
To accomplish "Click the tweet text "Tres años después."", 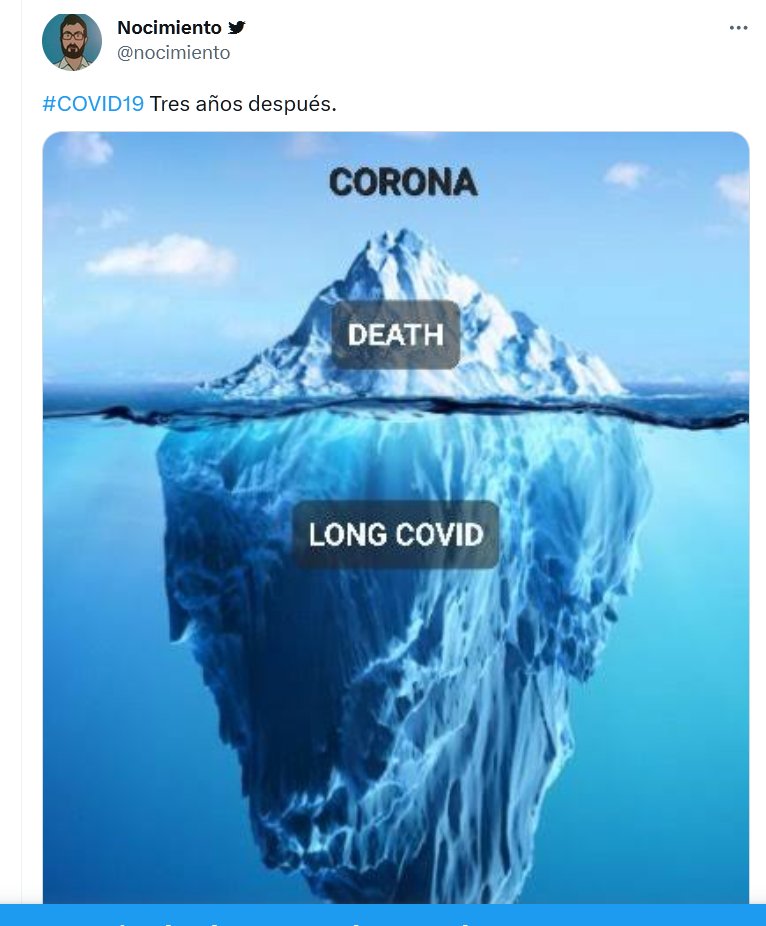I will click(x=243, y=103).
